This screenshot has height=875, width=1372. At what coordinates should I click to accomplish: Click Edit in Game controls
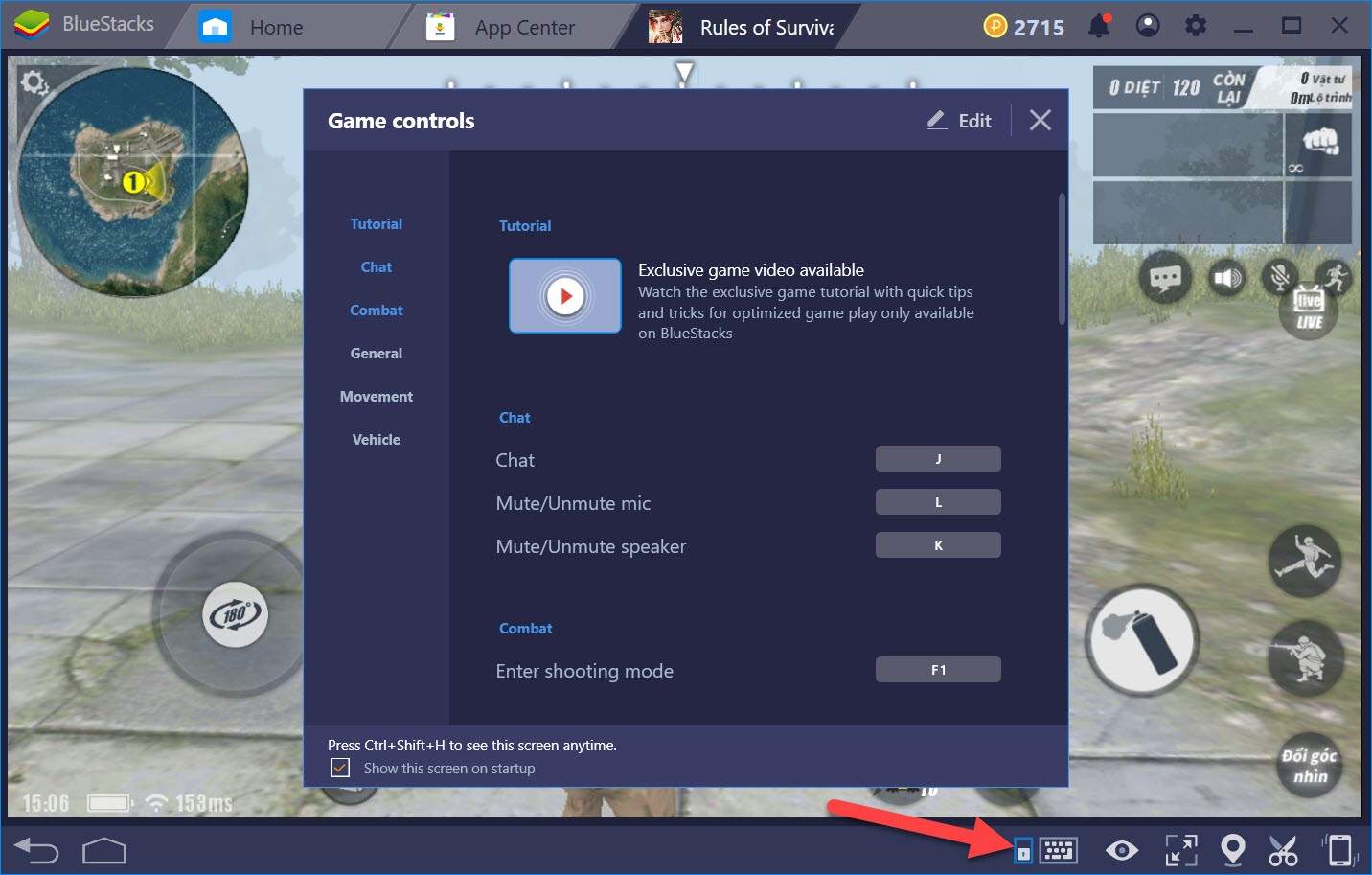tap(959, 121)
